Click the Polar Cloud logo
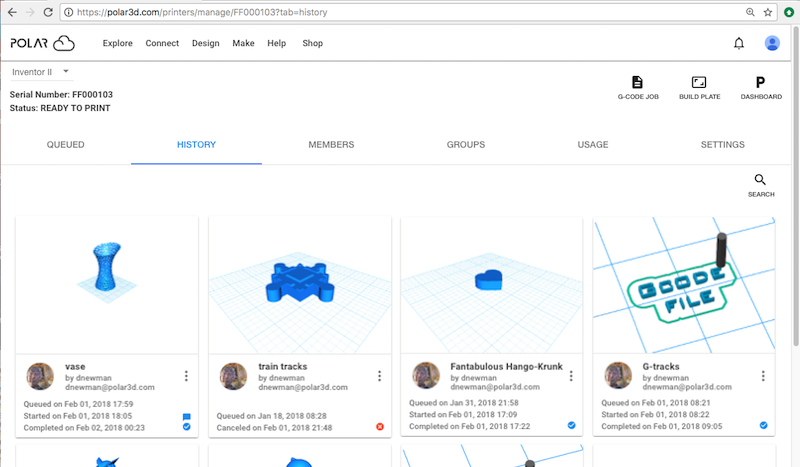 pos(42,43)
